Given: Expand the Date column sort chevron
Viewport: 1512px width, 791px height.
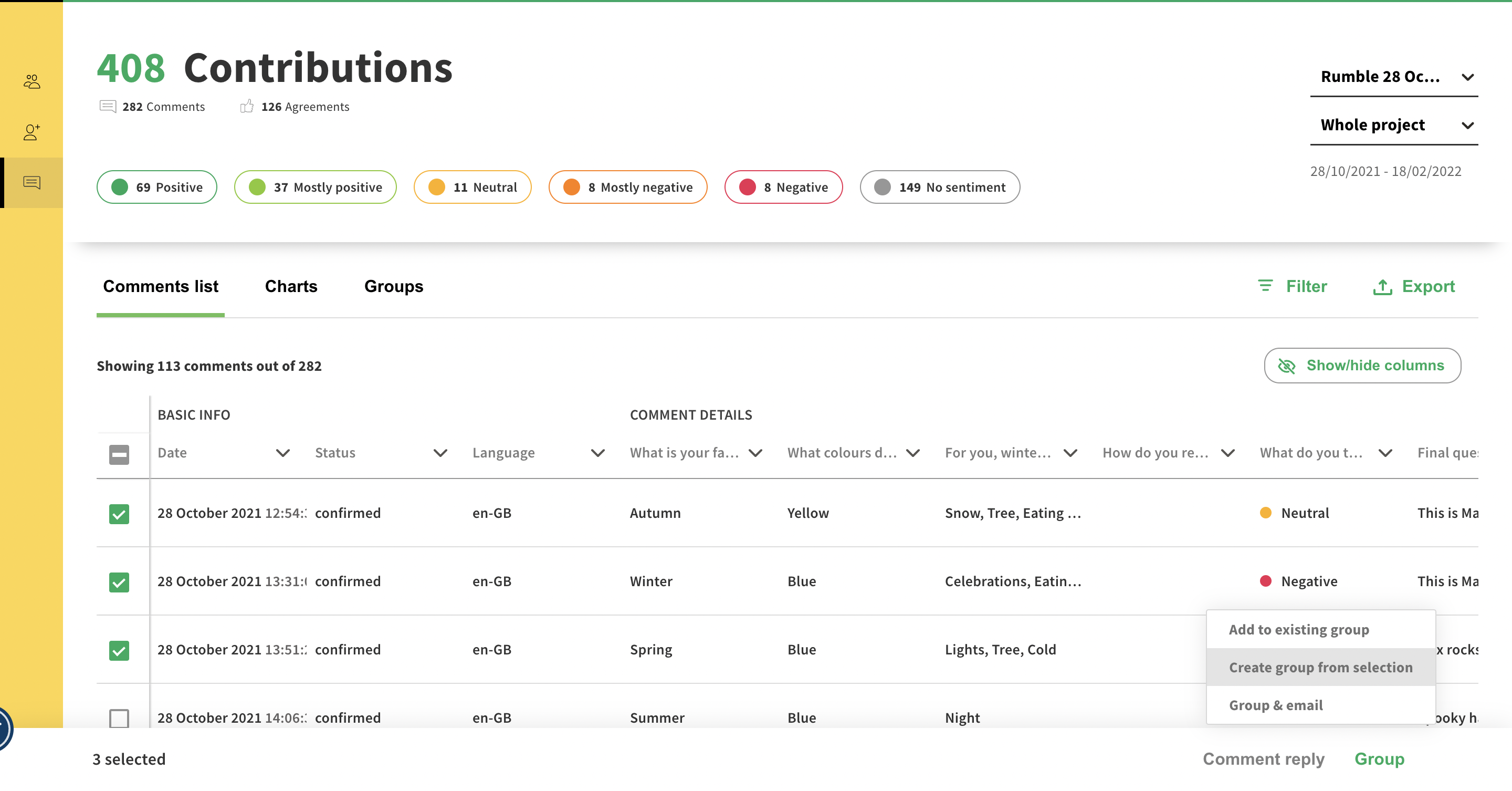Looking at the screenshot, I should pyautogui.click(x=283, y=453).
